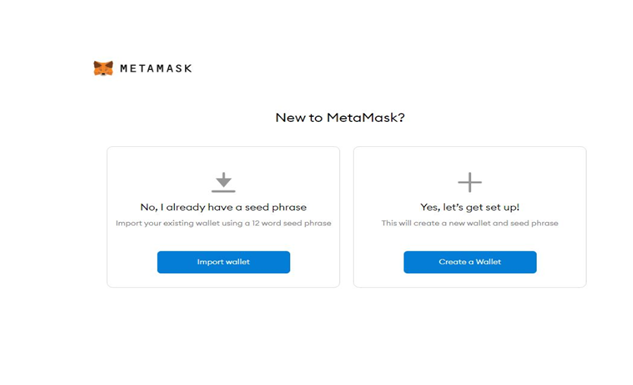Click "This will create a new wallet" description
This screenshot has width=633, height=385.
pyautogui.click(x=470, y=223)
